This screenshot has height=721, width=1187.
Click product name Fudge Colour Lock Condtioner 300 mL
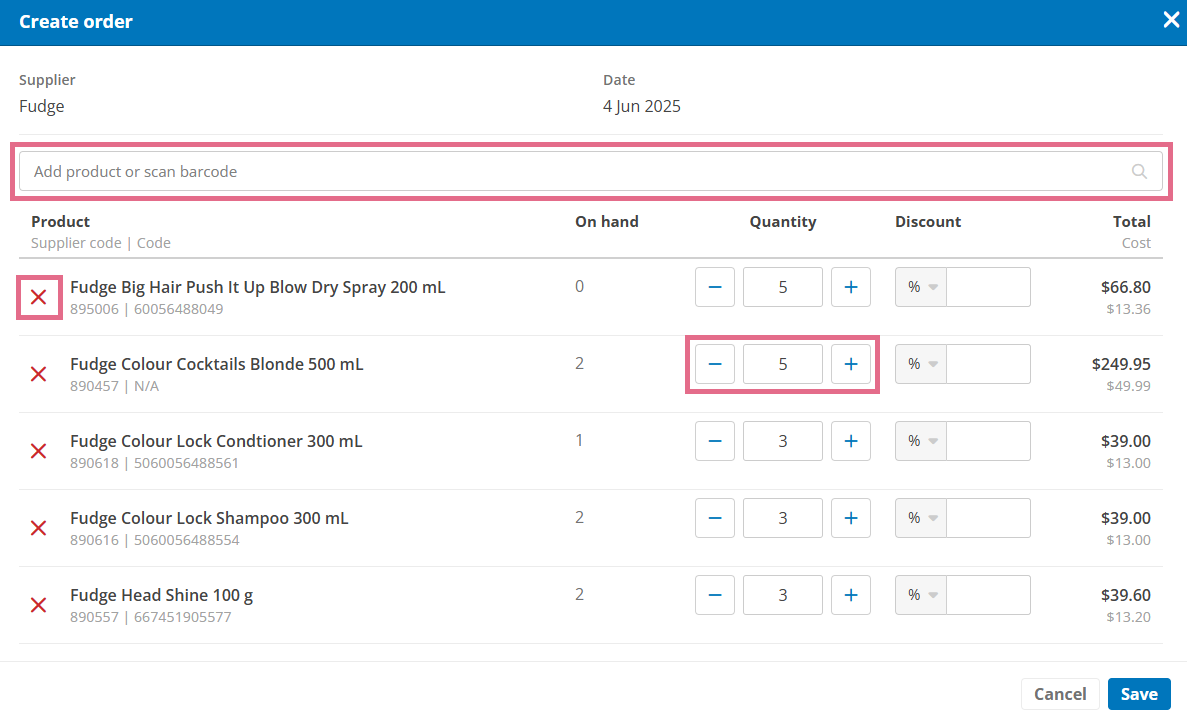(216, 441)
